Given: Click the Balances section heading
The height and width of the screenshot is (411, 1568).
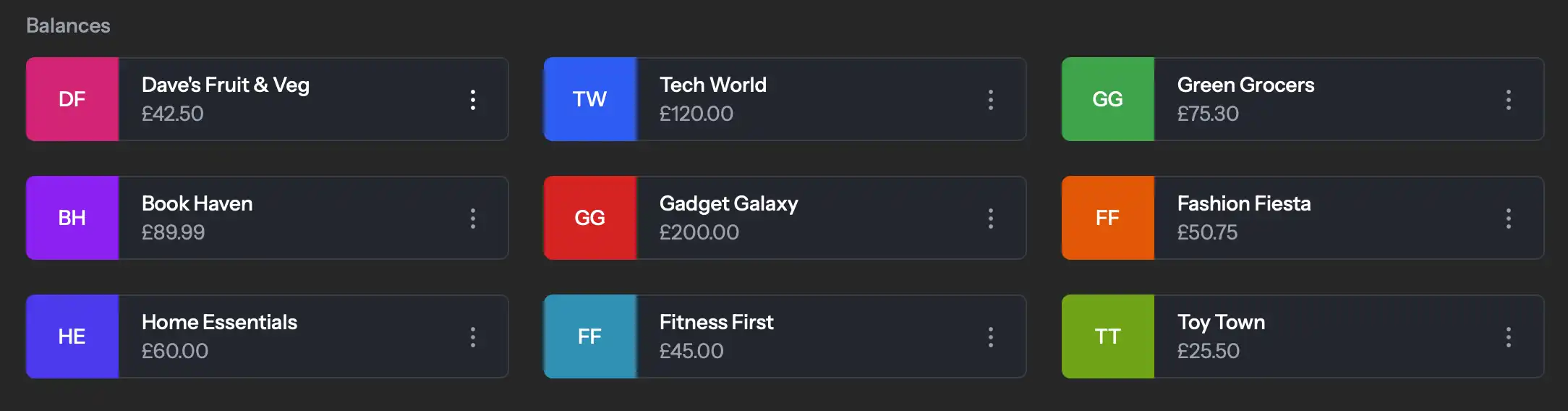Looking at the screenshot, I should pyautogui.click(x=68, y=26).
